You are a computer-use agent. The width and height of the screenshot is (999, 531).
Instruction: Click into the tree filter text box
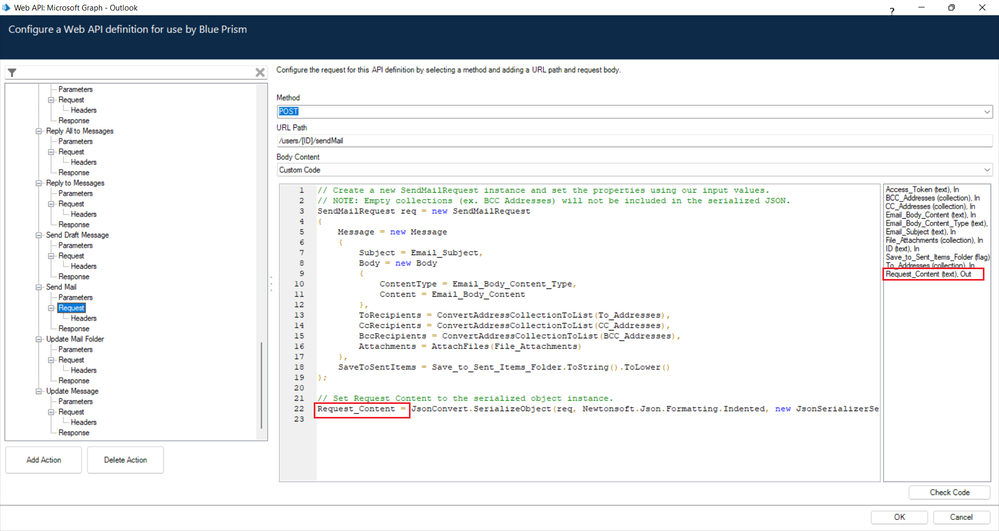pyautogui.click(x=136, y=73)
